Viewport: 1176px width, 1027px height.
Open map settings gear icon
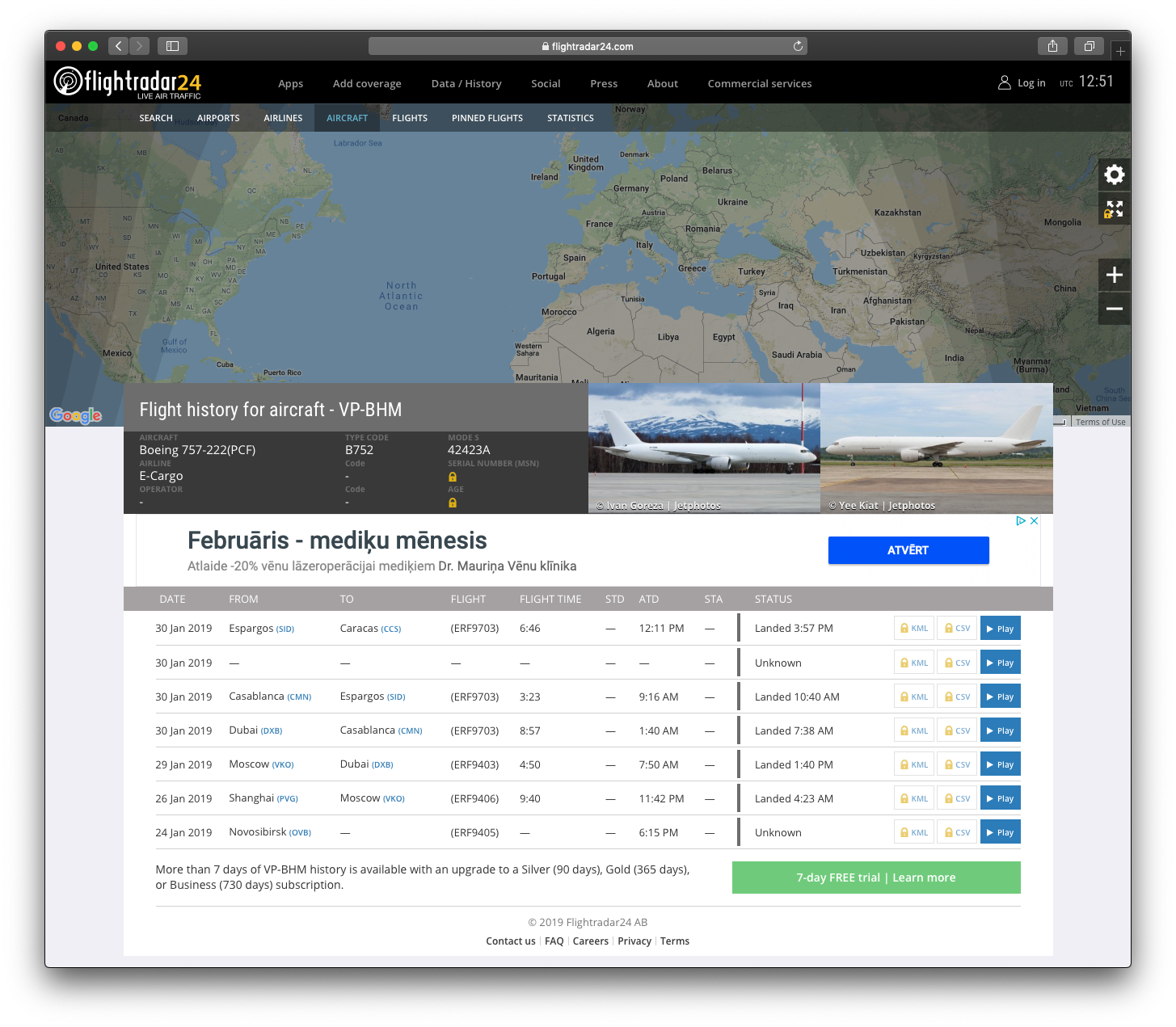[x=1114, y=175]
